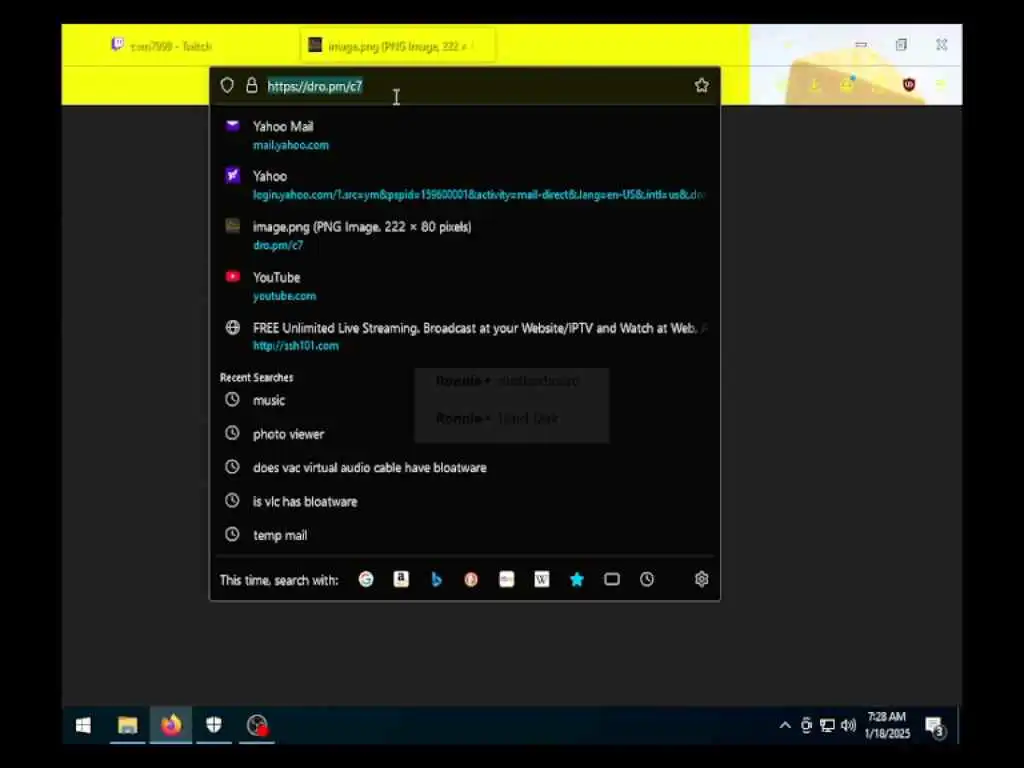Screen dimensions: 1024x768
Task: Choose recent search 'photo viewer'
Action: coord(464,434)
